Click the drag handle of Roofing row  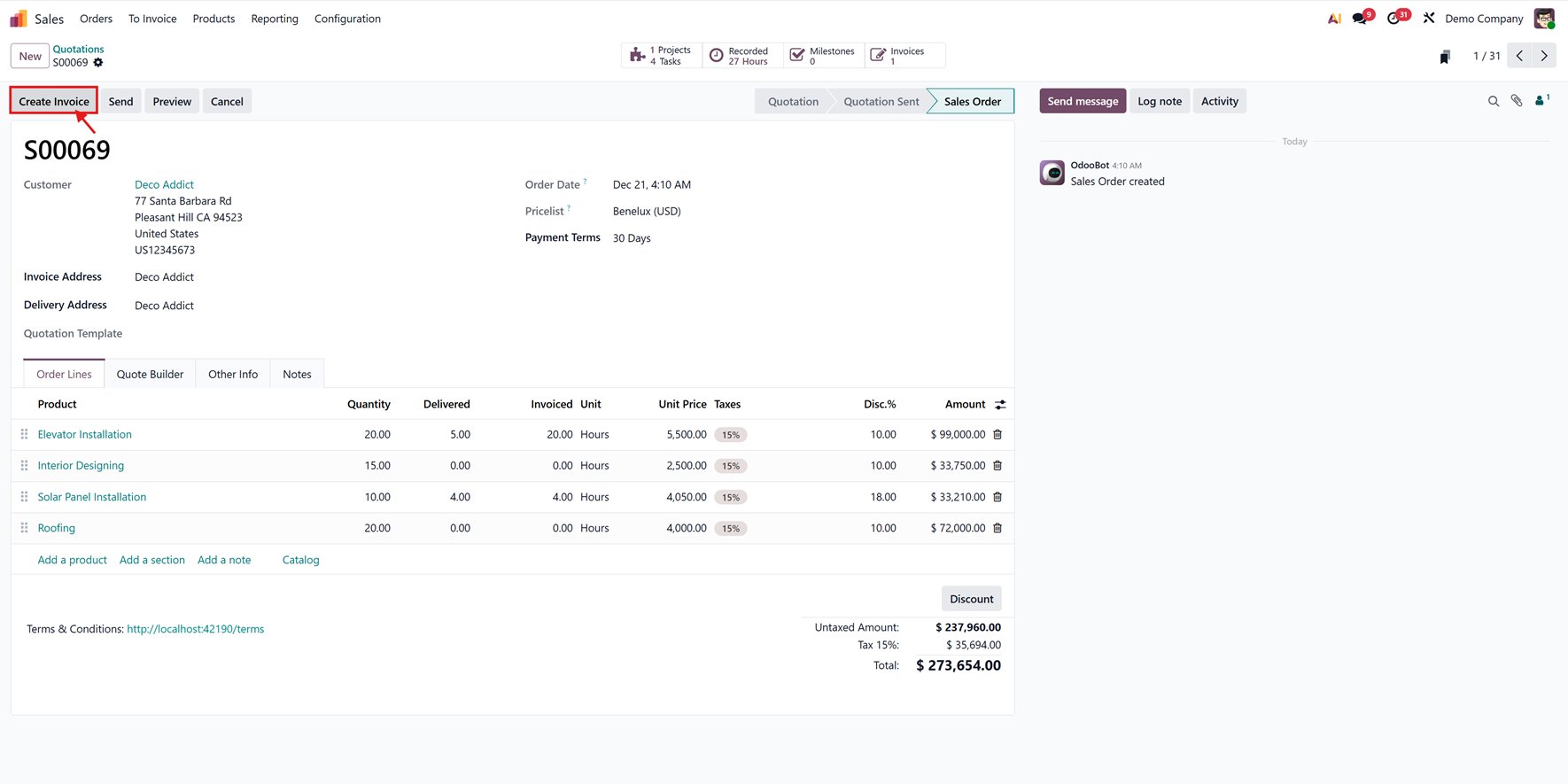point(25,528)
